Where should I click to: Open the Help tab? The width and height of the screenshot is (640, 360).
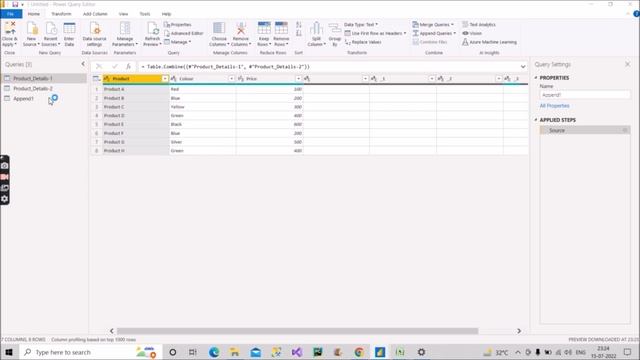tap(167, 14)
